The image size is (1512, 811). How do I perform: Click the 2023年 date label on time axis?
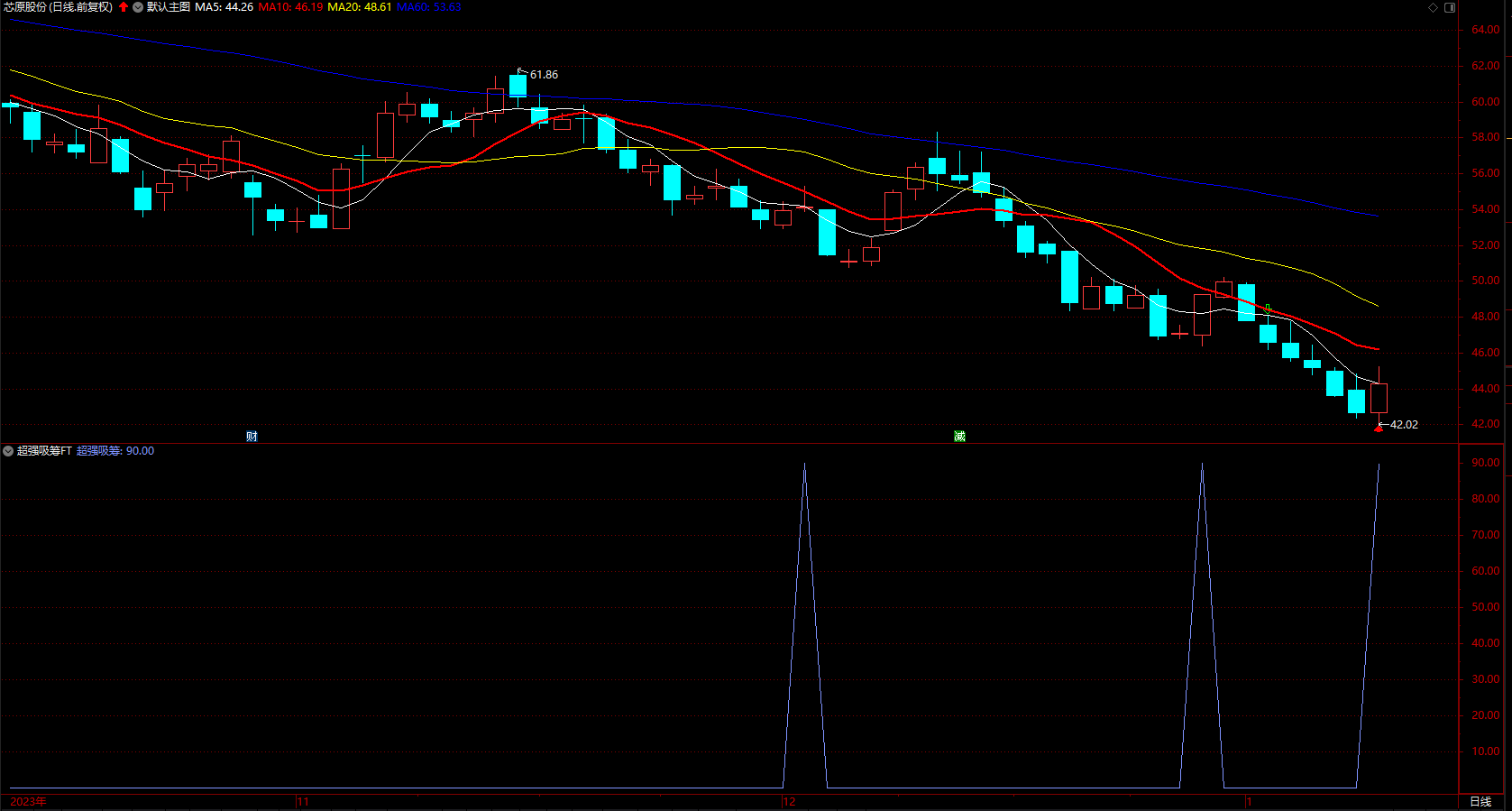coord(29,802)
